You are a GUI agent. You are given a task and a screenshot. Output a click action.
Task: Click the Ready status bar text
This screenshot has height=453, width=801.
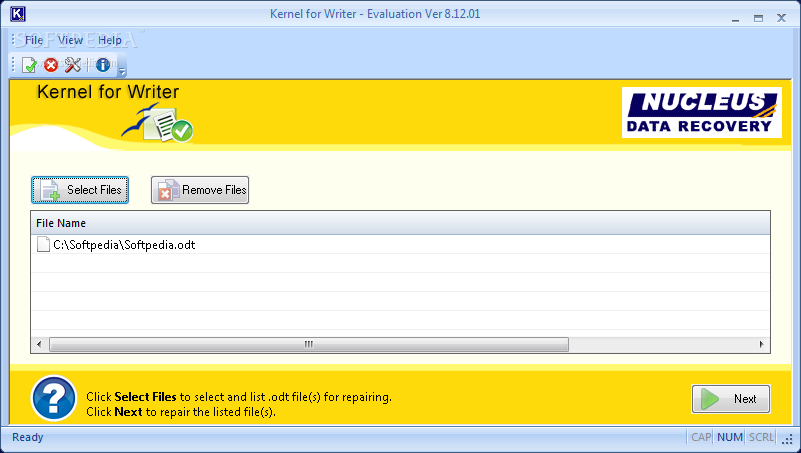tap(28, 437)
